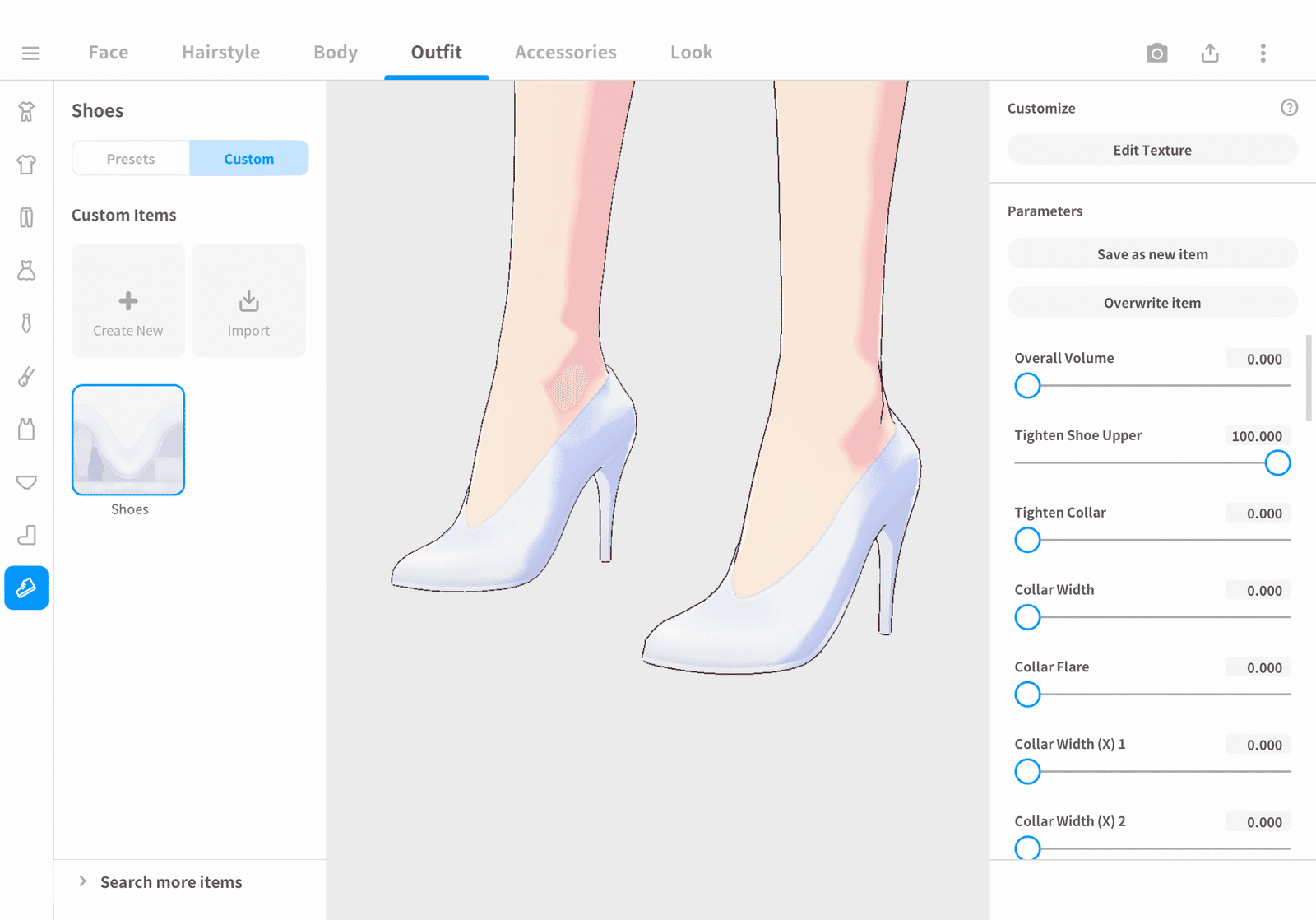Viewport: 1316px width, 920px height.
Task: Open the Hairstyle tab
Action: click(x=220, y=53)
